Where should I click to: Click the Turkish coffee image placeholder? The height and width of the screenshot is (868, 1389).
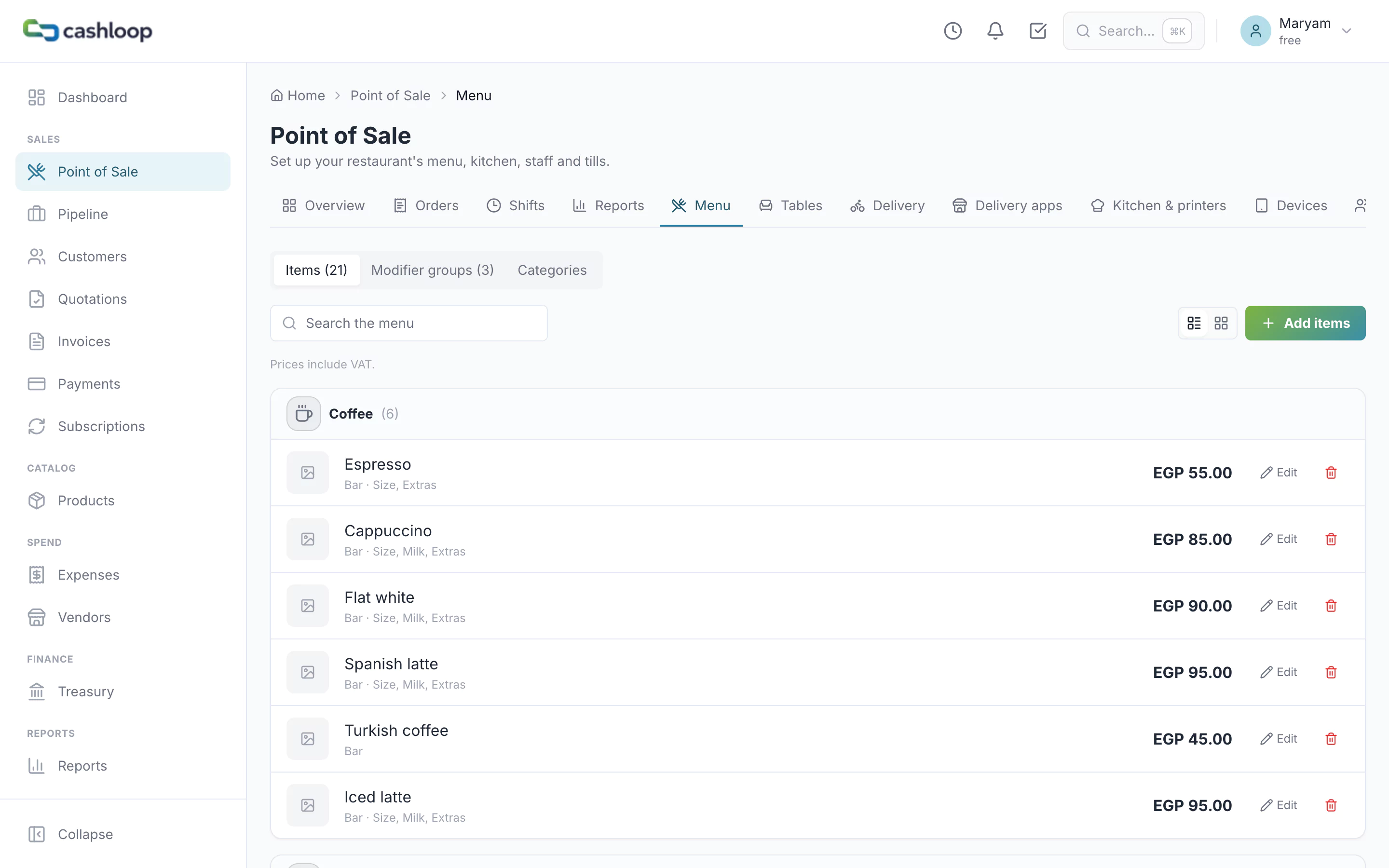308,739
